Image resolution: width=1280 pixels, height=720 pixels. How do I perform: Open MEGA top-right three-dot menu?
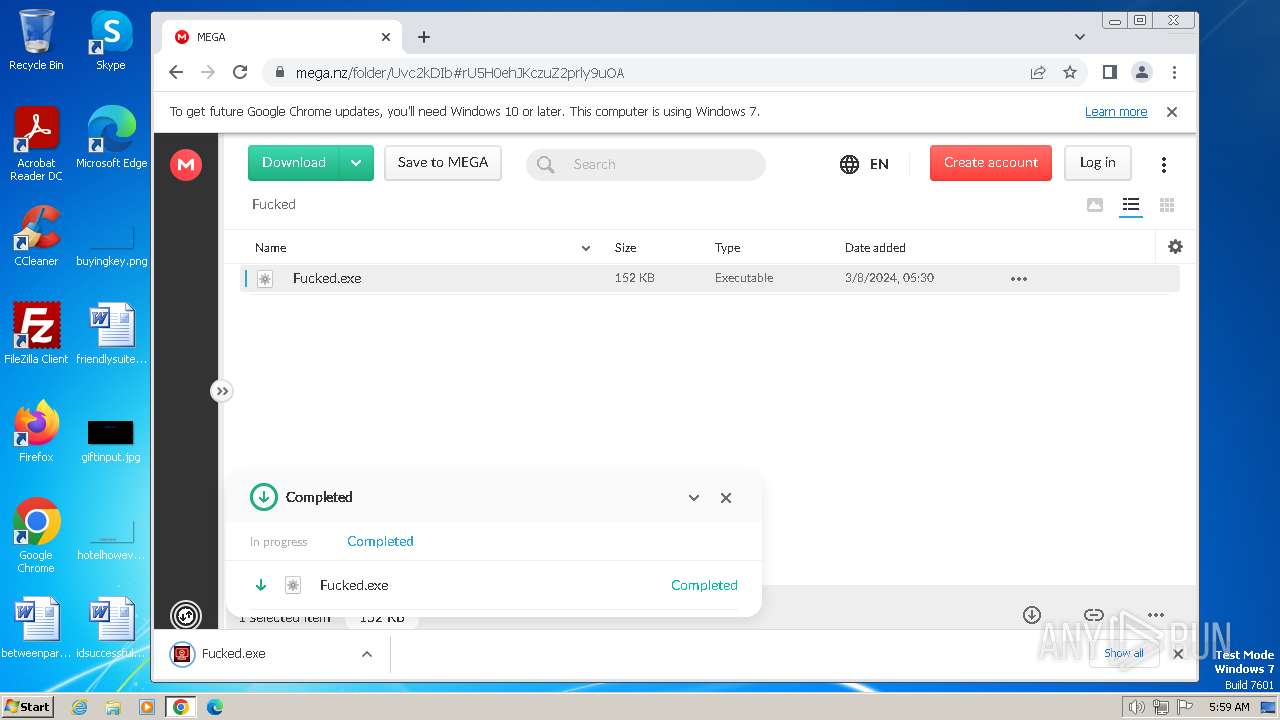pos(1164,164)
